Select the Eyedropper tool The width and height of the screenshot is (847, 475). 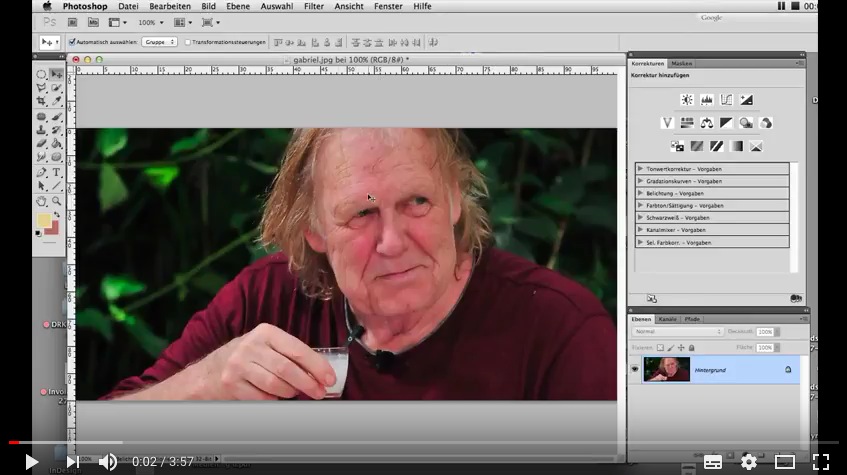coord(57,101)
